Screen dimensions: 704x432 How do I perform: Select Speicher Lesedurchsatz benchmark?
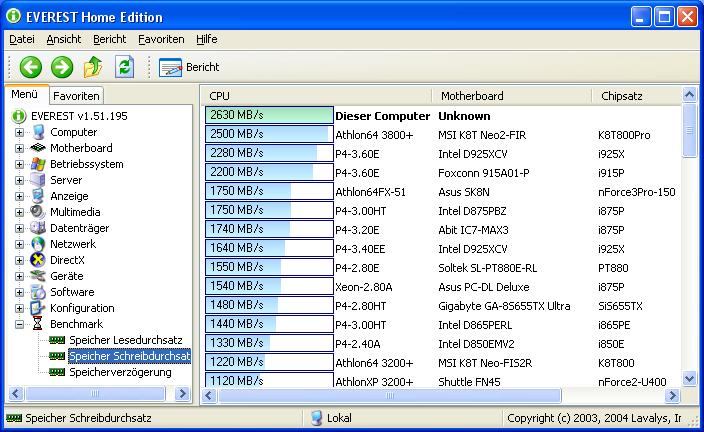pos(126,340)
